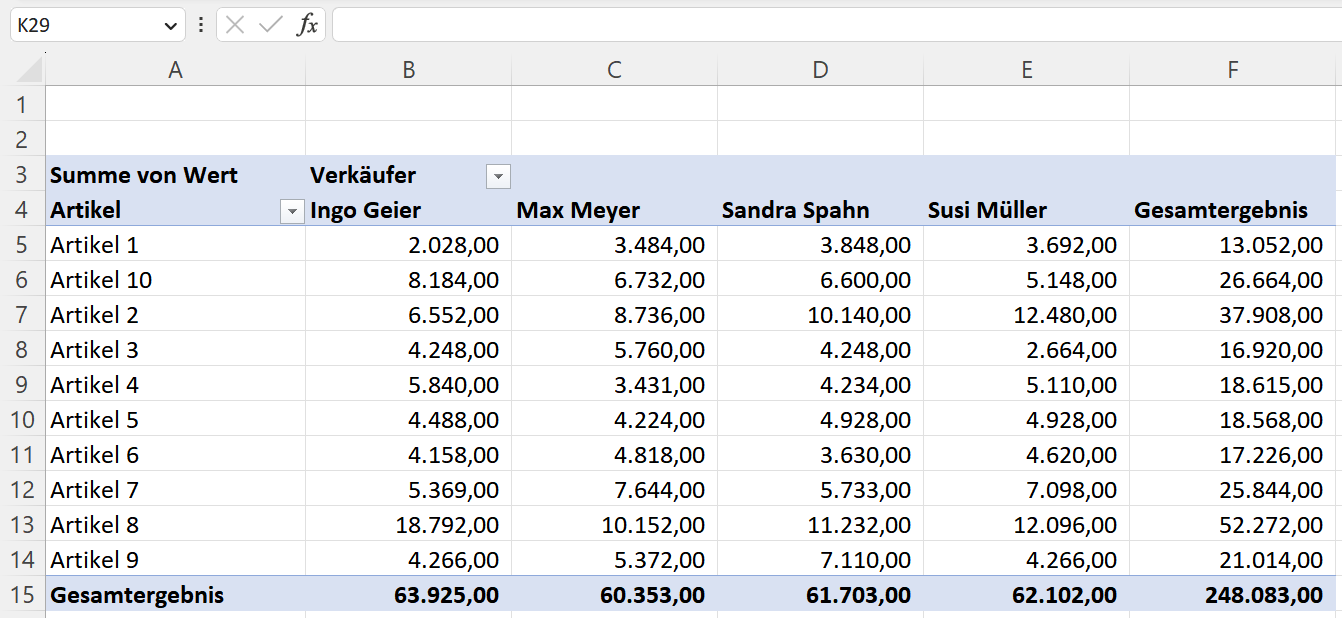Click the grand total 248.083,00

(1233, 595)
